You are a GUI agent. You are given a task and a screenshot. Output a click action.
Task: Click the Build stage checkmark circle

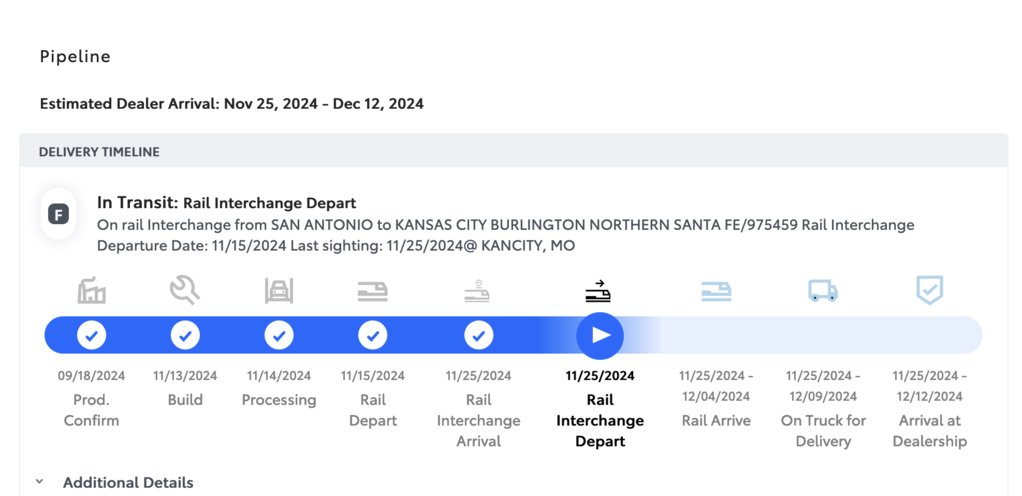coord(185,336)
